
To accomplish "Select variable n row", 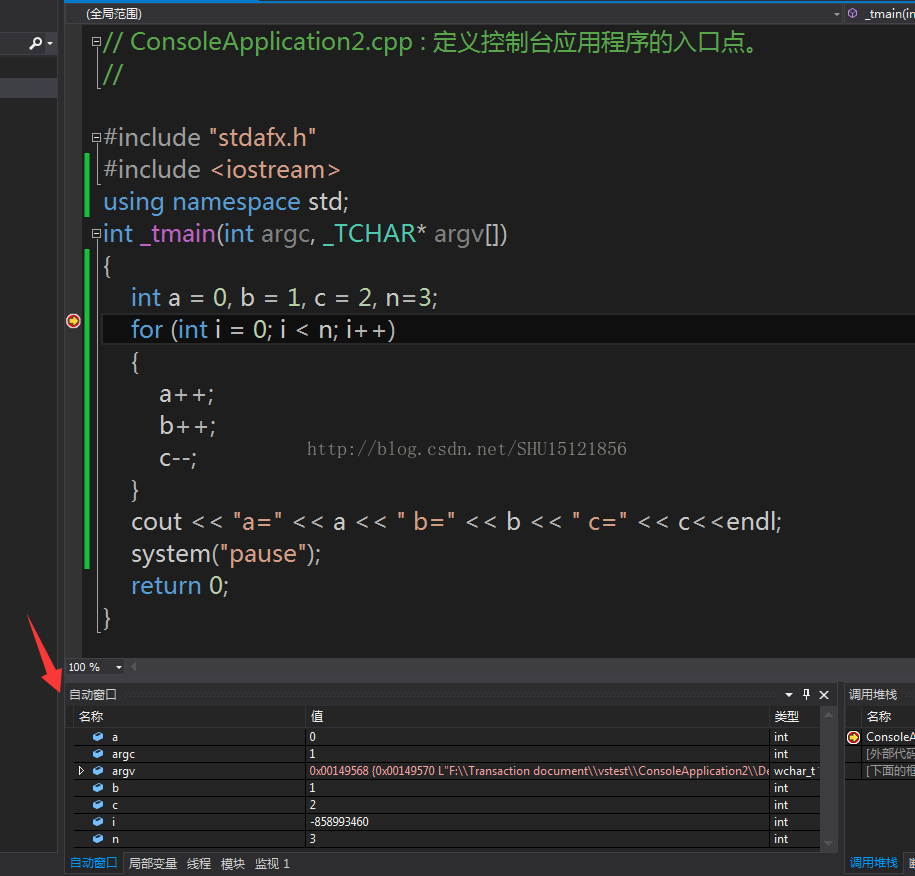I will click(x=446, y=839).
